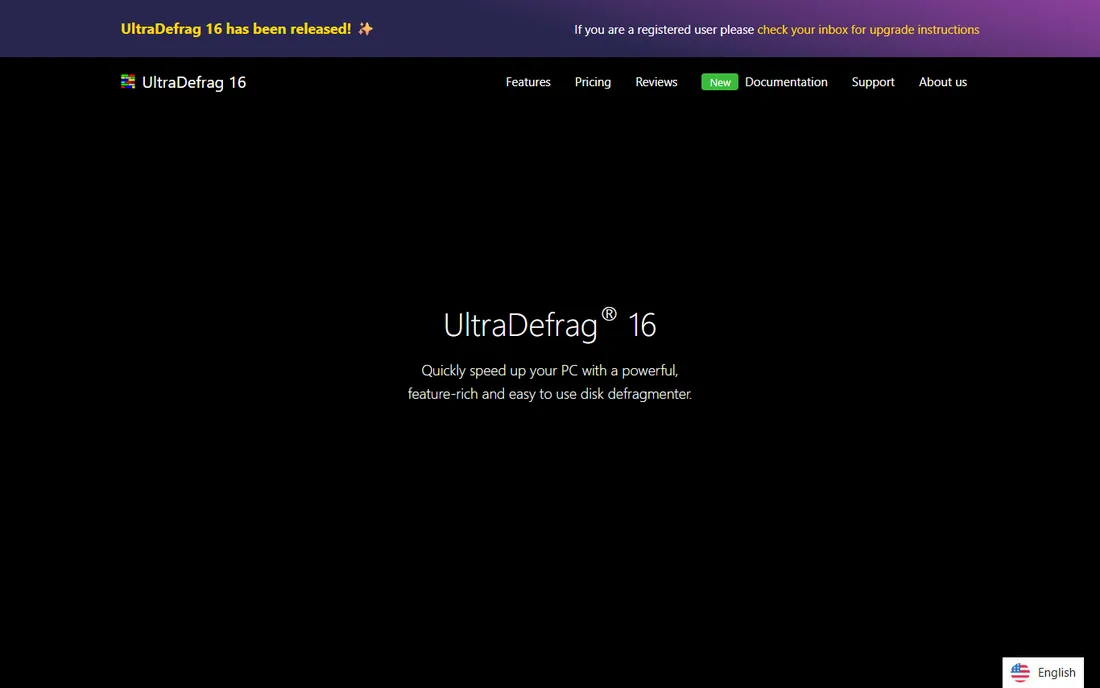Go to the Pricing page

point(593,82)
